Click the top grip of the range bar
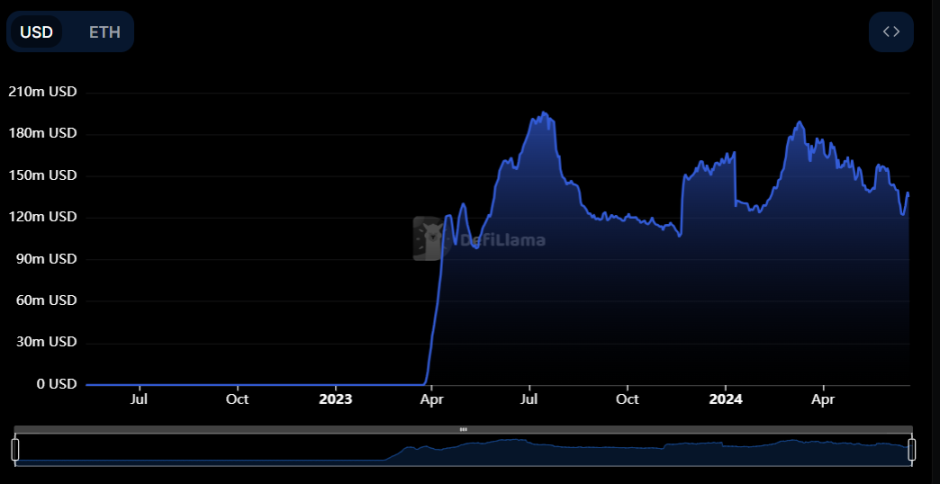Screen dimensions: 940x484 pos(463,430)
